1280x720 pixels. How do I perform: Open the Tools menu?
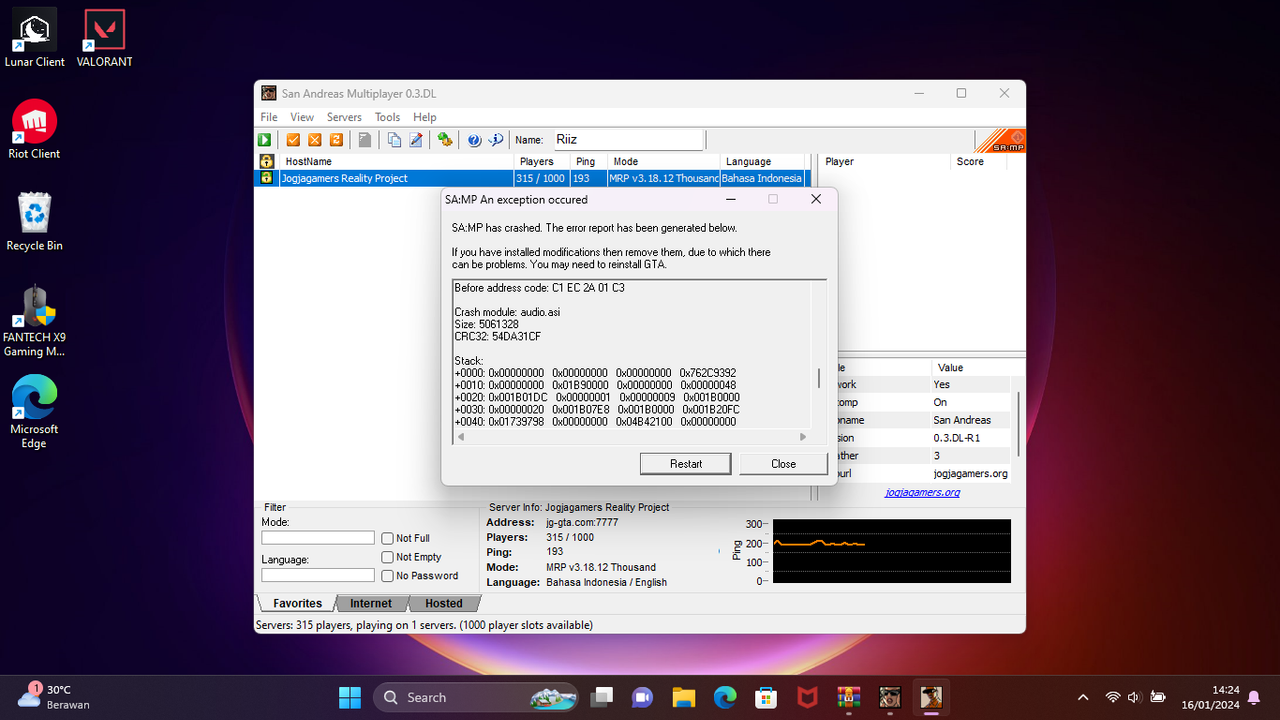[x=388, y=117]
